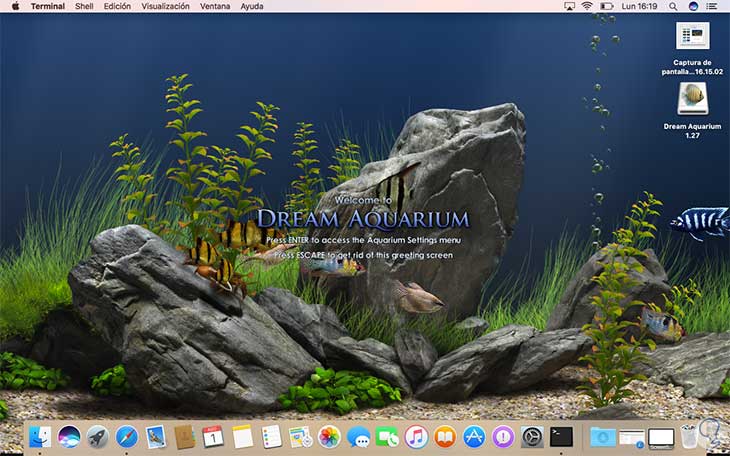Restore the minimized browser window in Dock
This screenshot has height=456, width=730.
click(x=632, y=438)
